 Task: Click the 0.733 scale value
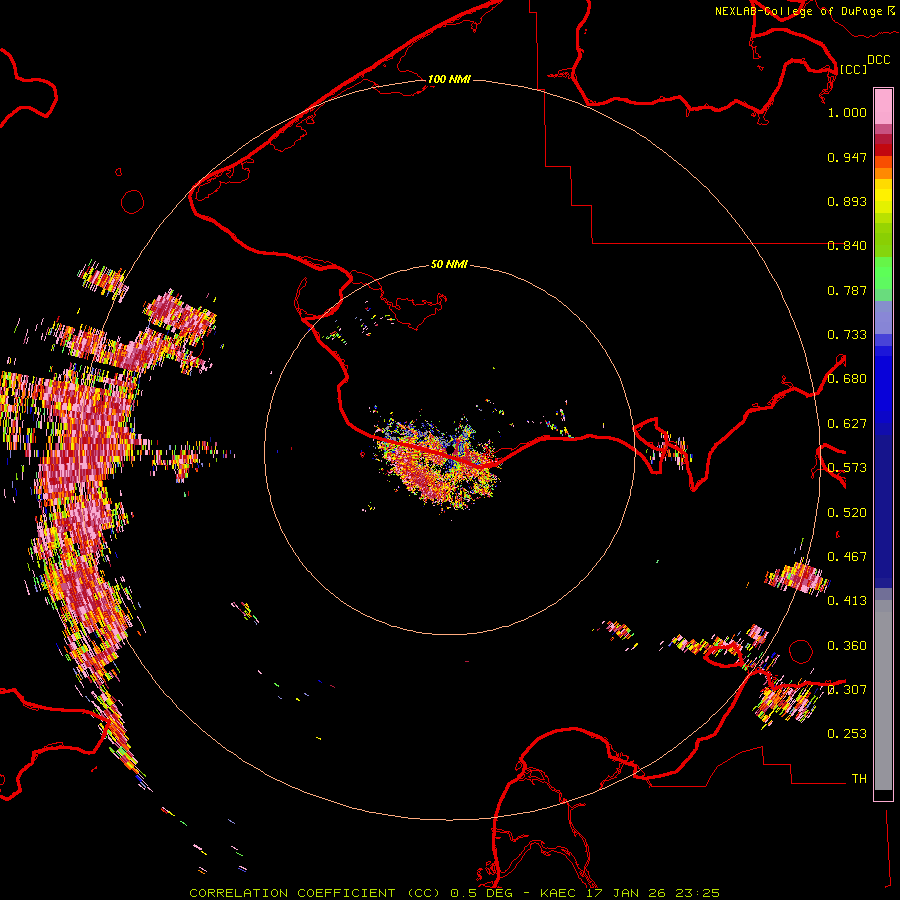[847, 335]
